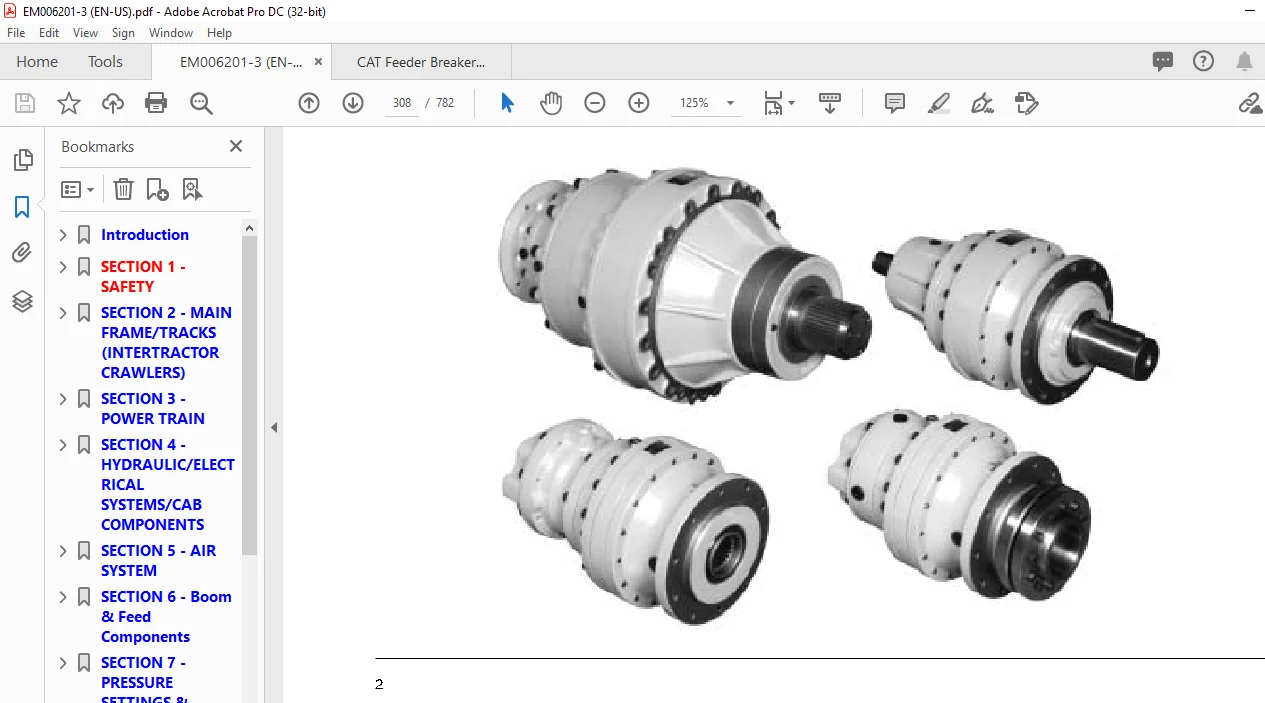Screen dimensions: 1265x703
Task: Activate the Hand pan tool
Action: coord(551,103)
